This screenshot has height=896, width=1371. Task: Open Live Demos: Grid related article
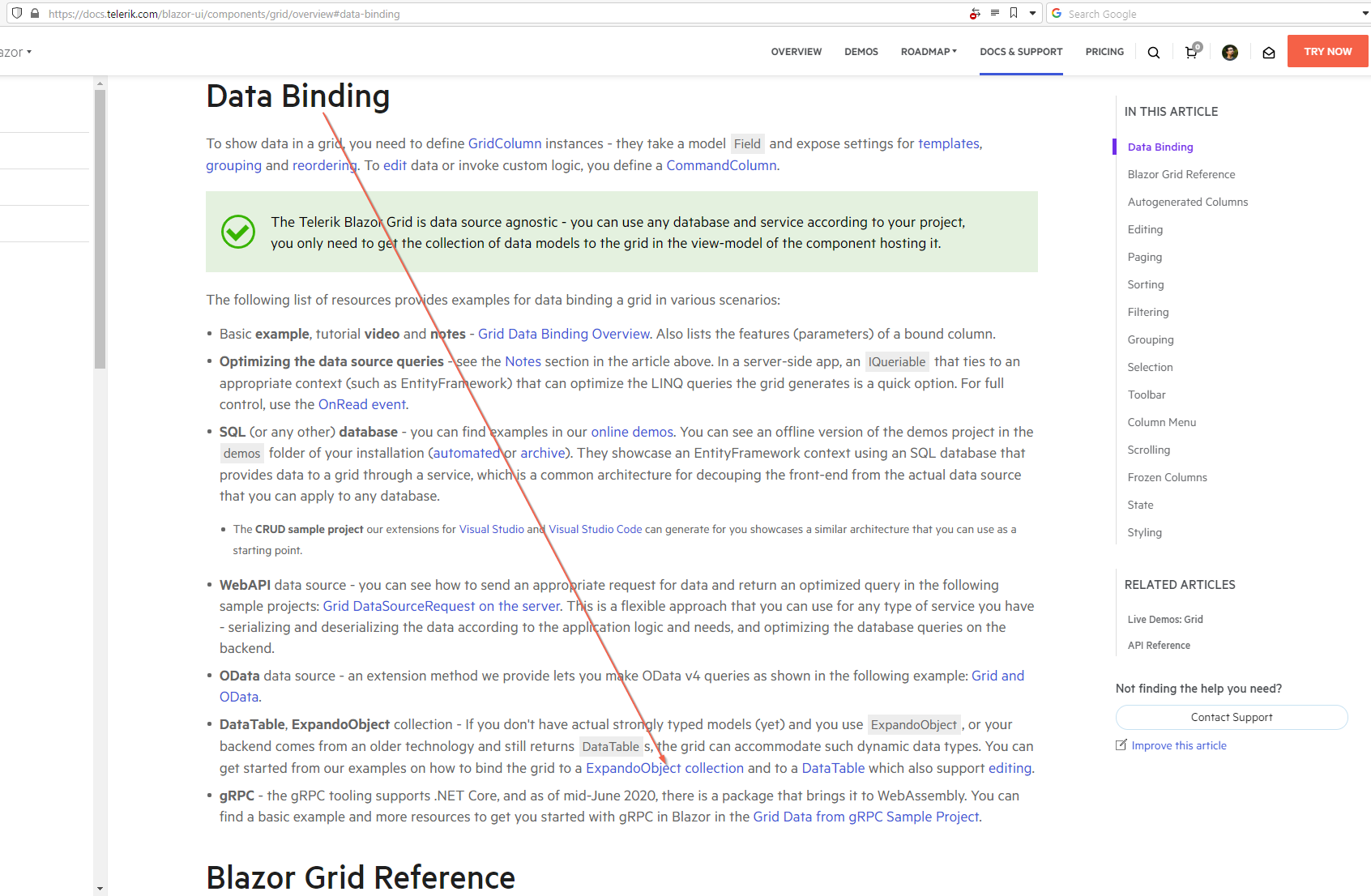point(1165,619)
